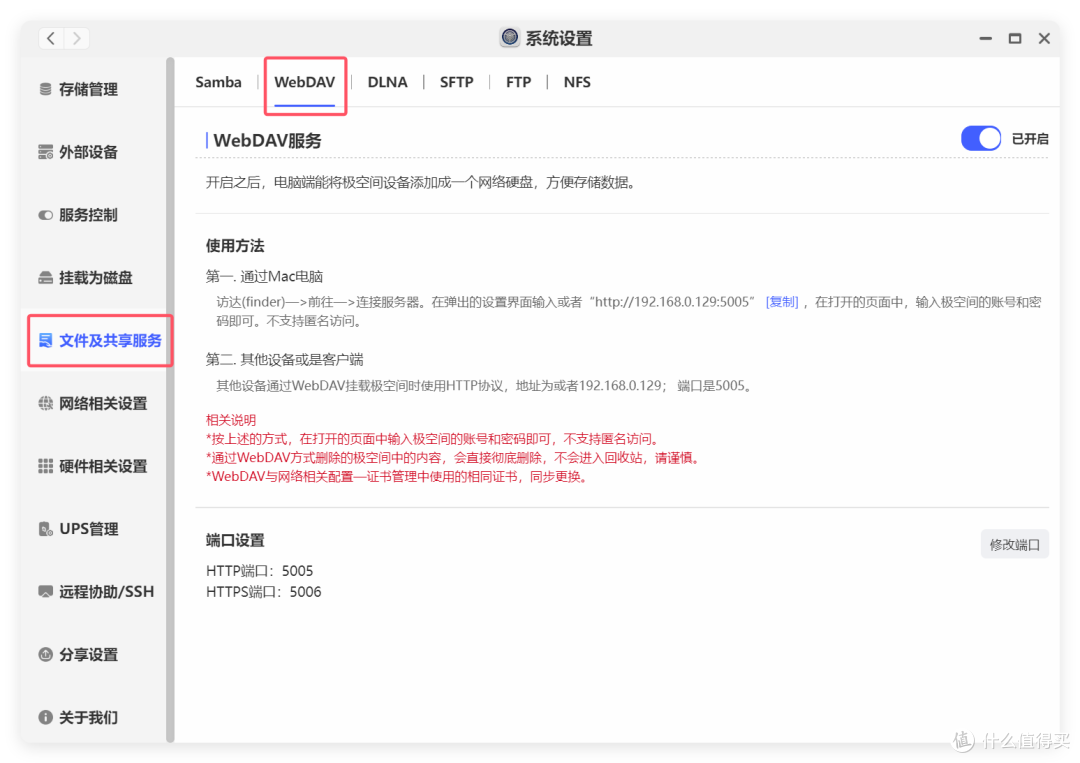Click the 网络相关设置 globe icon
1080x763 pixels.
pos(45,404)
